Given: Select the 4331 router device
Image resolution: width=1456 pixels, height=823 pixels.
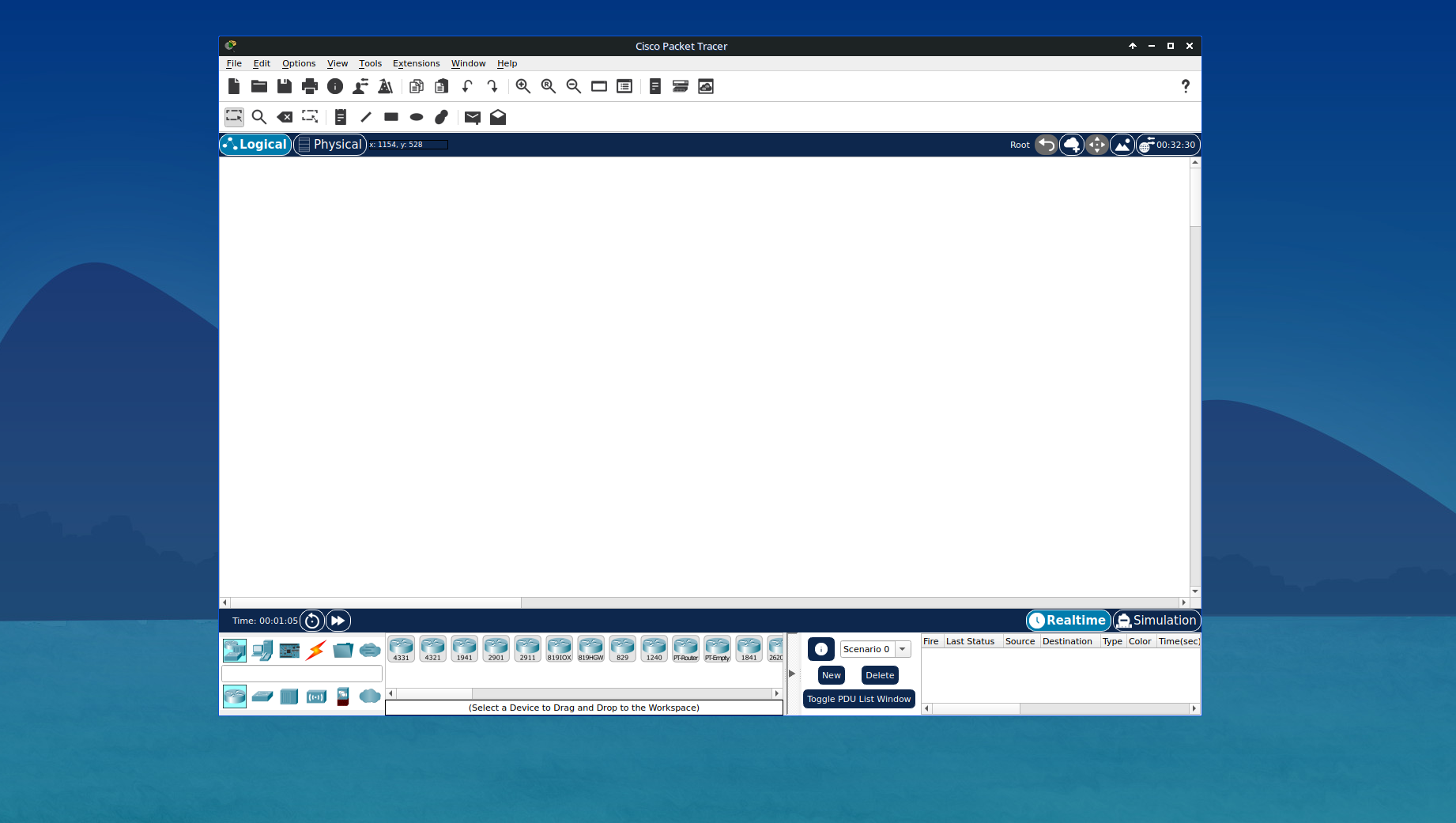Looking at the screenshot, I should pyautogui.click(x=402, y=649).
